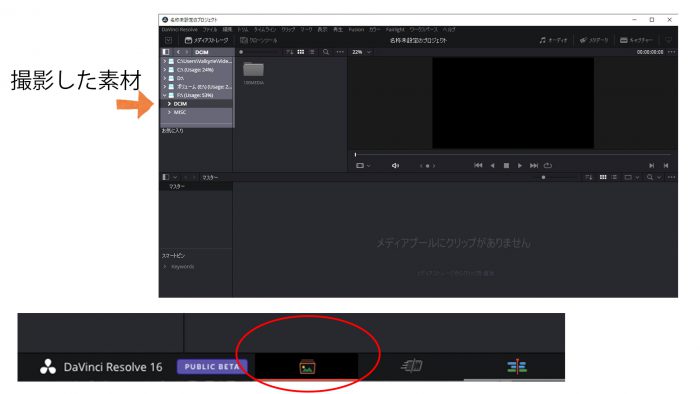Open the Fusion menu
This screenshot has width=700, height=394.
click(356, 29)
